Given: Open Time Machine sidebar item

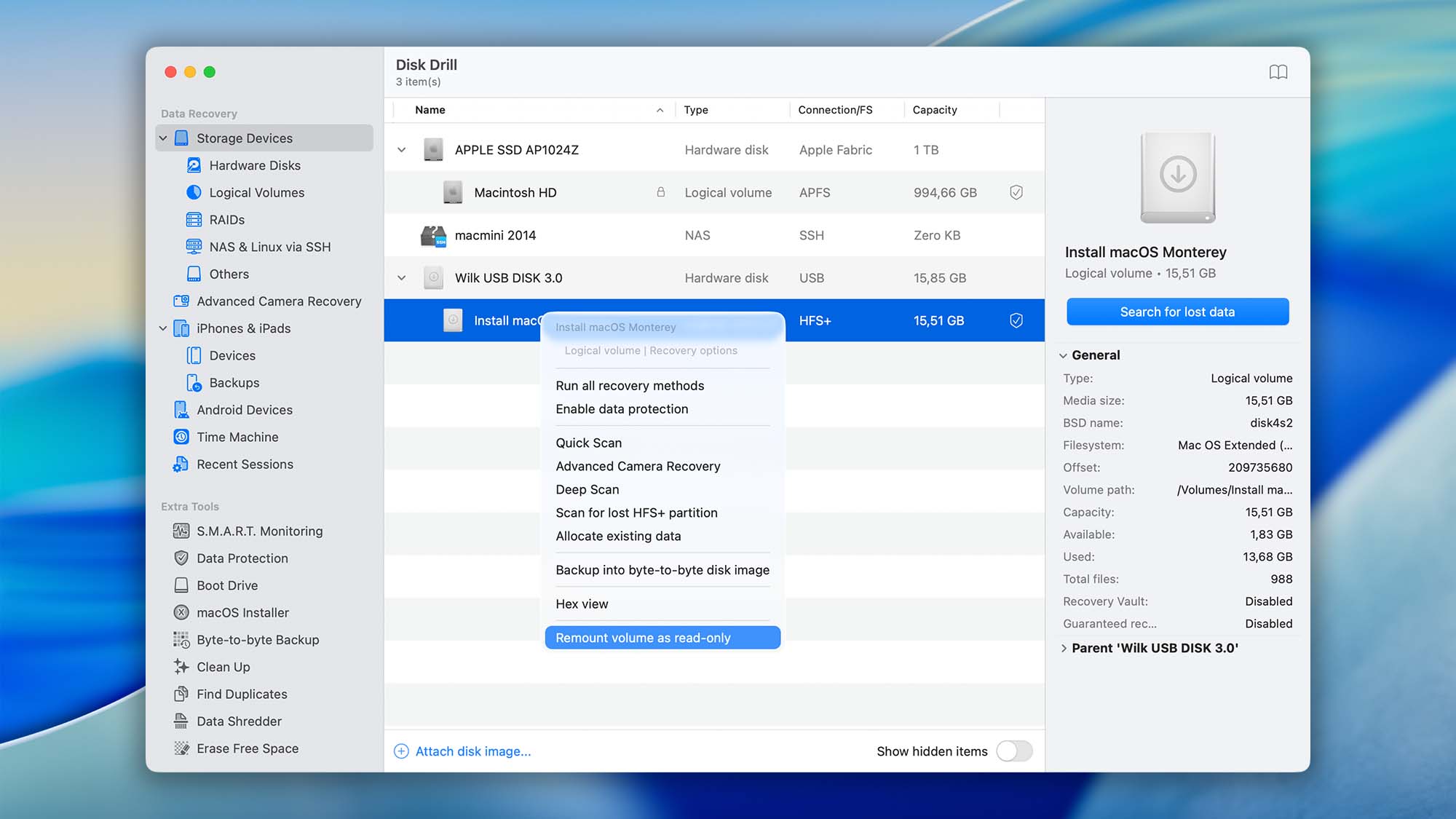Looking at the screenshot, I should 237,437.
